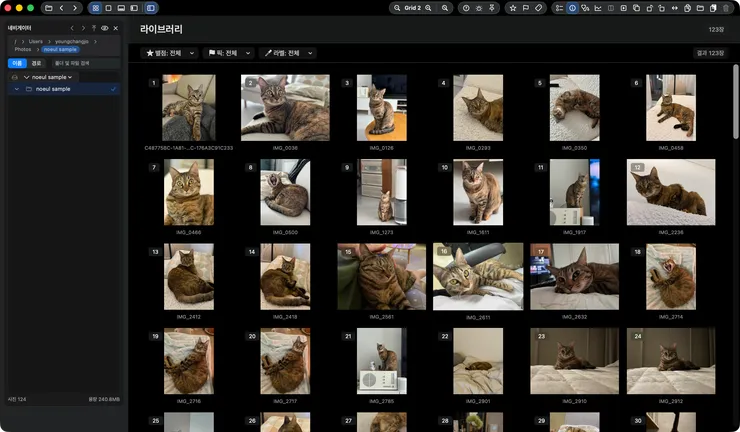Viewport: 740px width, 432px height.
Task: Select thumbnail IMG_0036
Action: (285, 108)
